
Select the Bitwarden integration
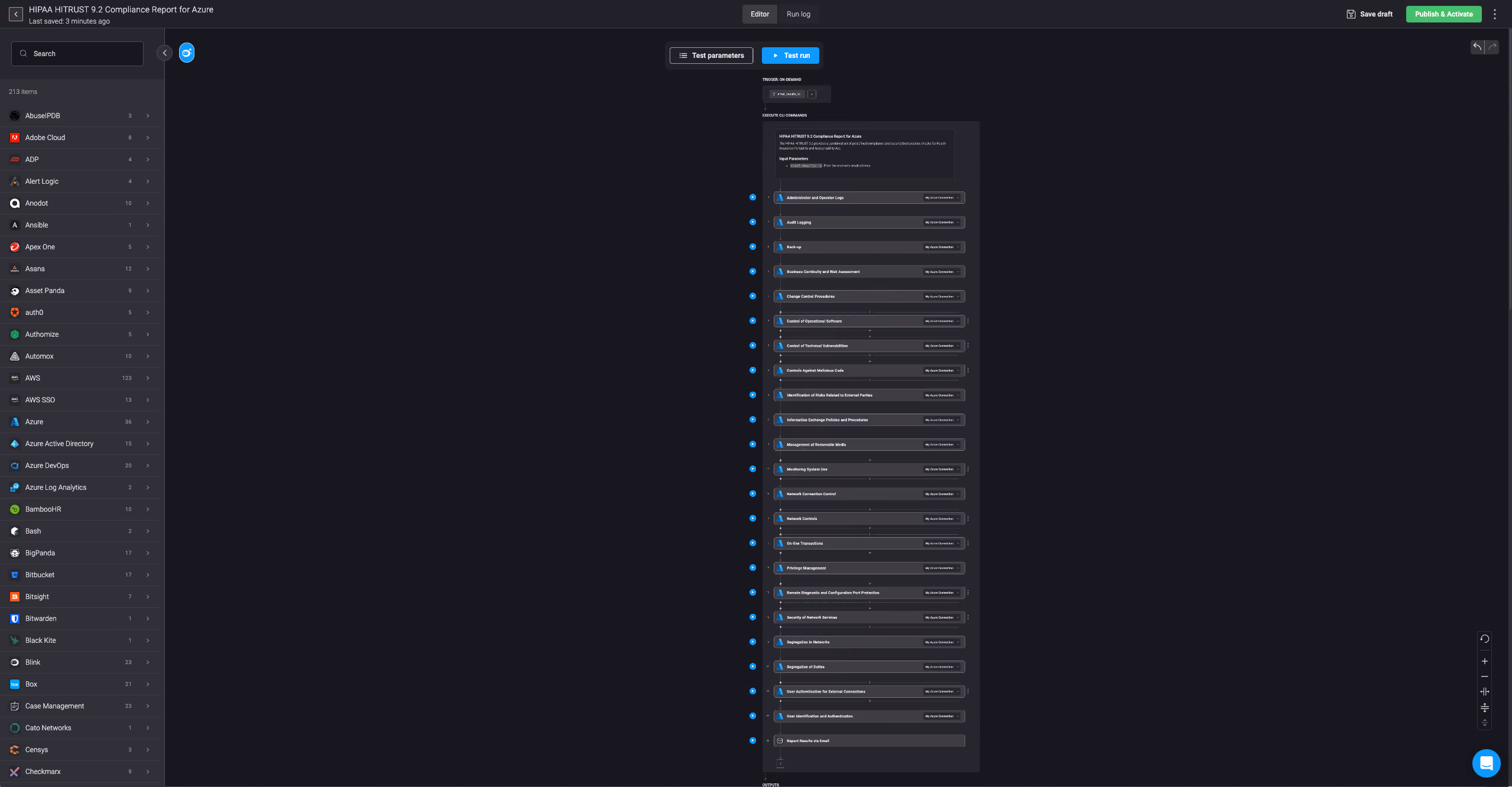click(x=80, y=619)
